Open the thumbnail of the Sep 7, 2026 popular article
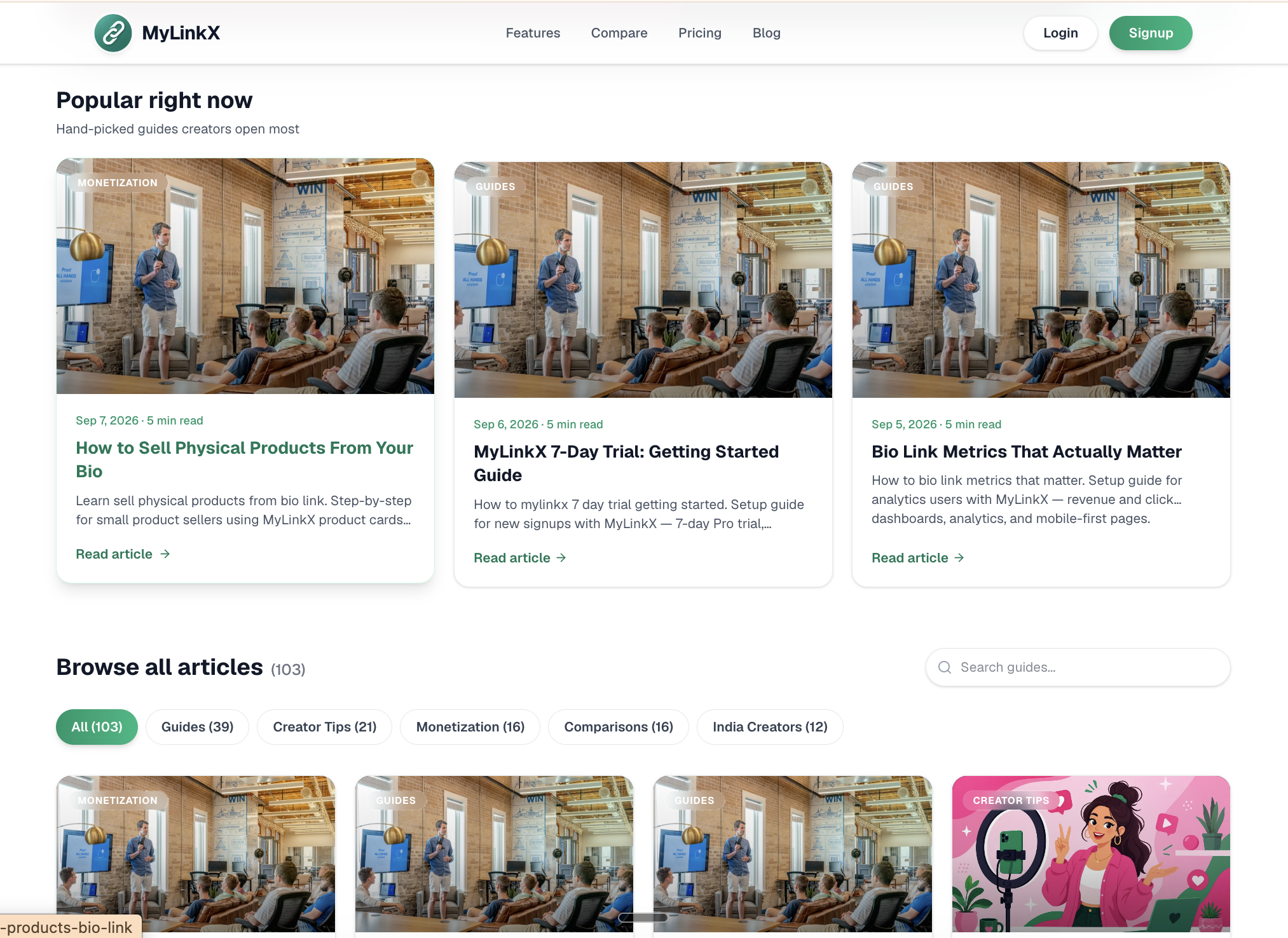 (245, 276)
